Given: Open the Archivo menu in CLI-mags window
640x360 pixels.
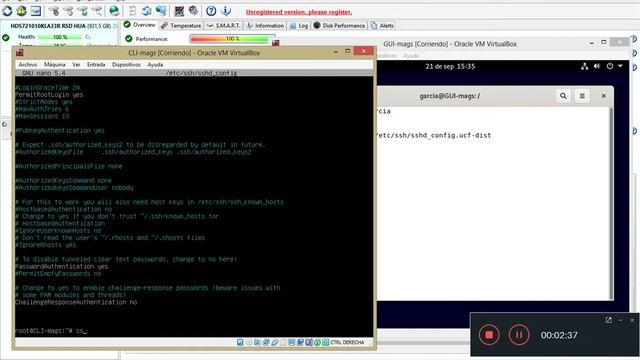Looking at the screenshot, I should (x=28, y=64).
